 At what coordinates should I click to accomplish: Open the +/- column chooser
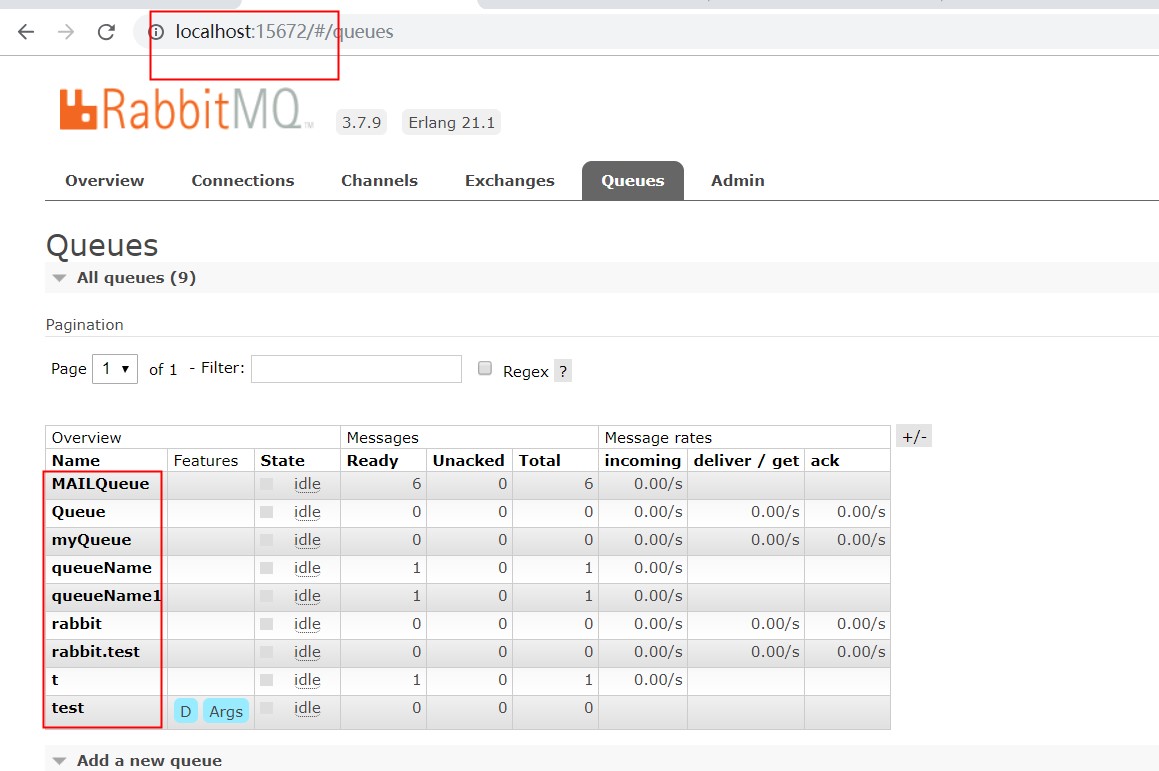(914, 437)
